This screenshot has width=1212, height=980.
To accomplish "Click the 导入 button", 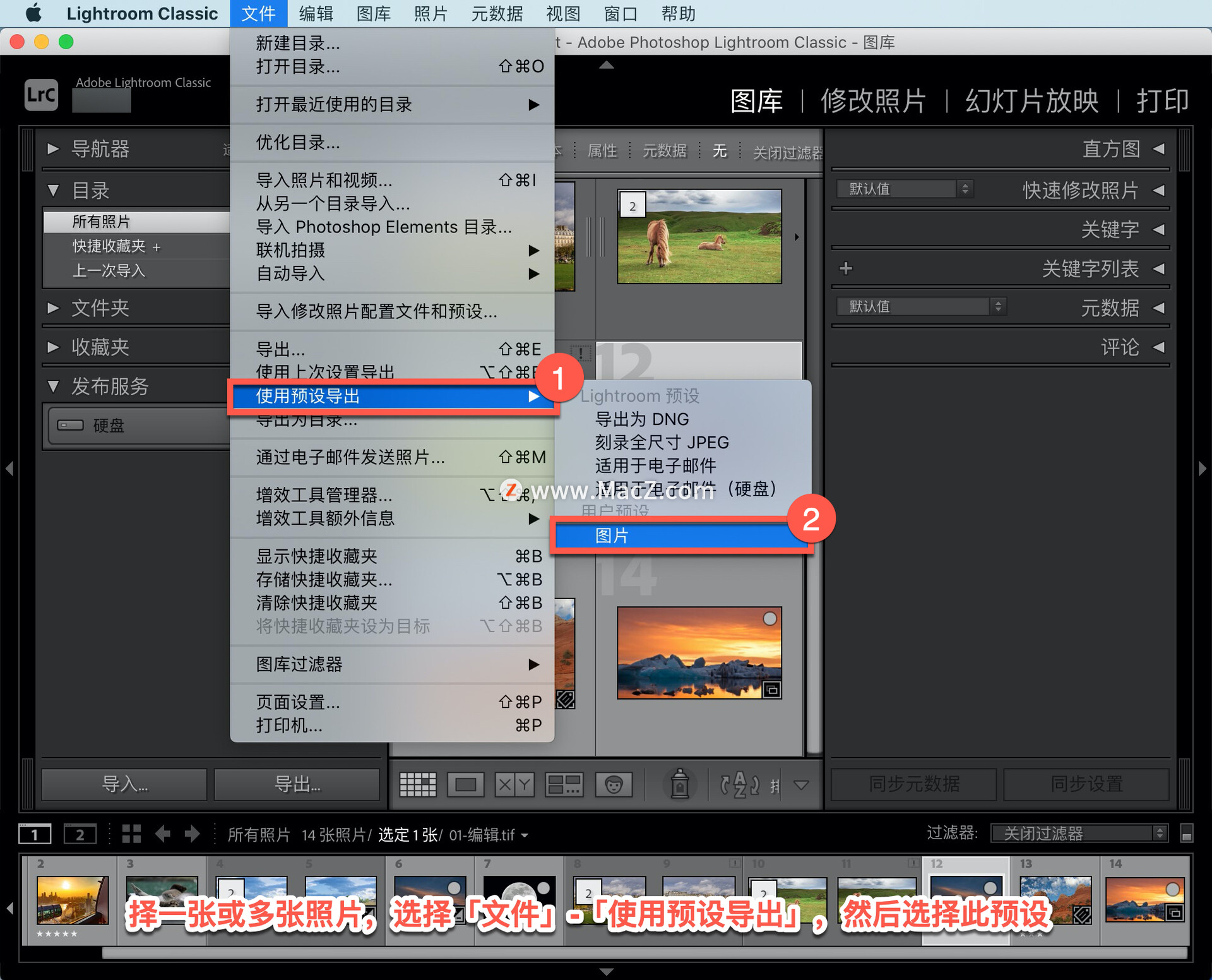I will (124, 784).
